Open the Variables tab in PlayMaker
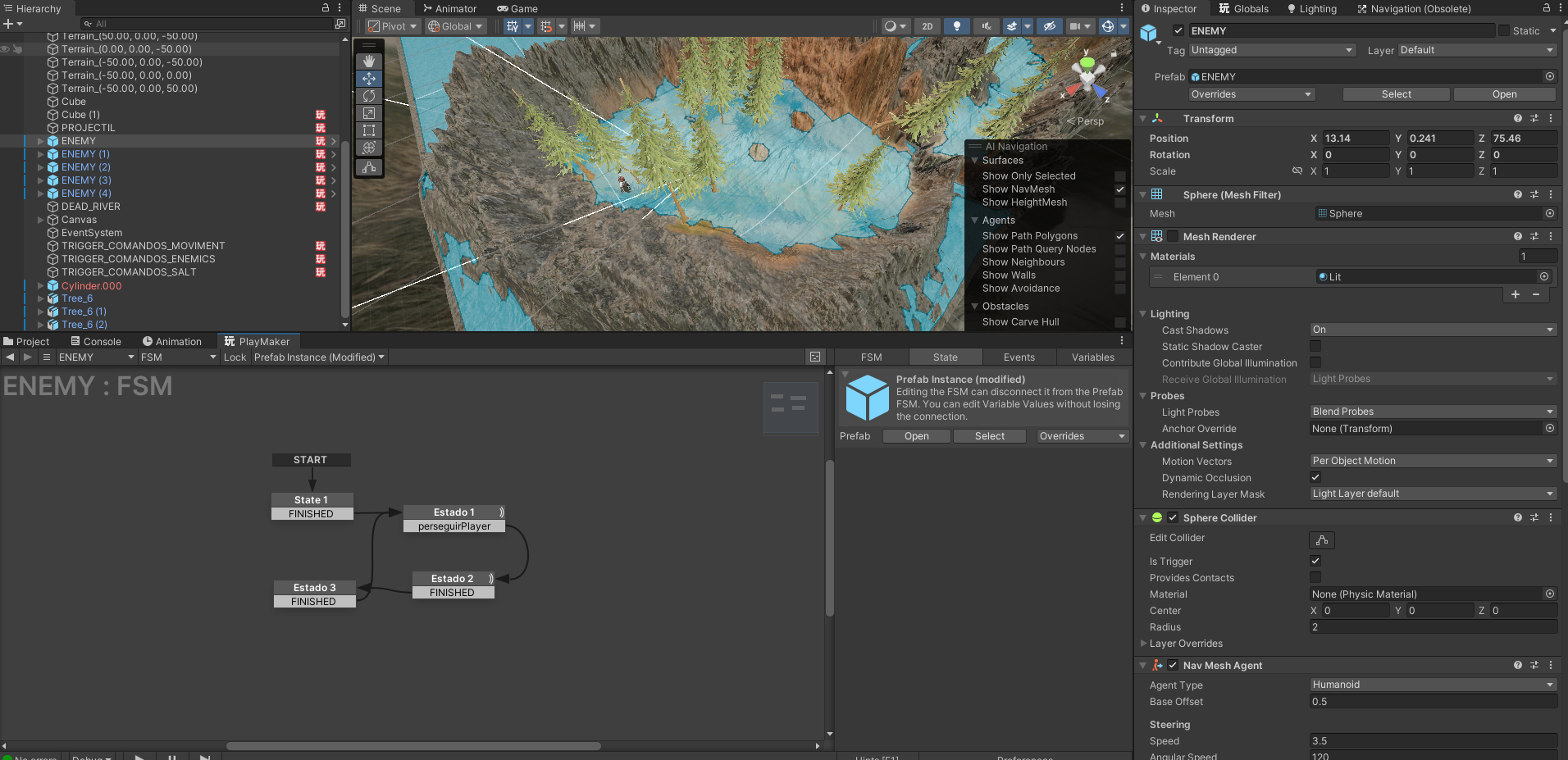1568x760 pixels. [x=1092, y=357]
